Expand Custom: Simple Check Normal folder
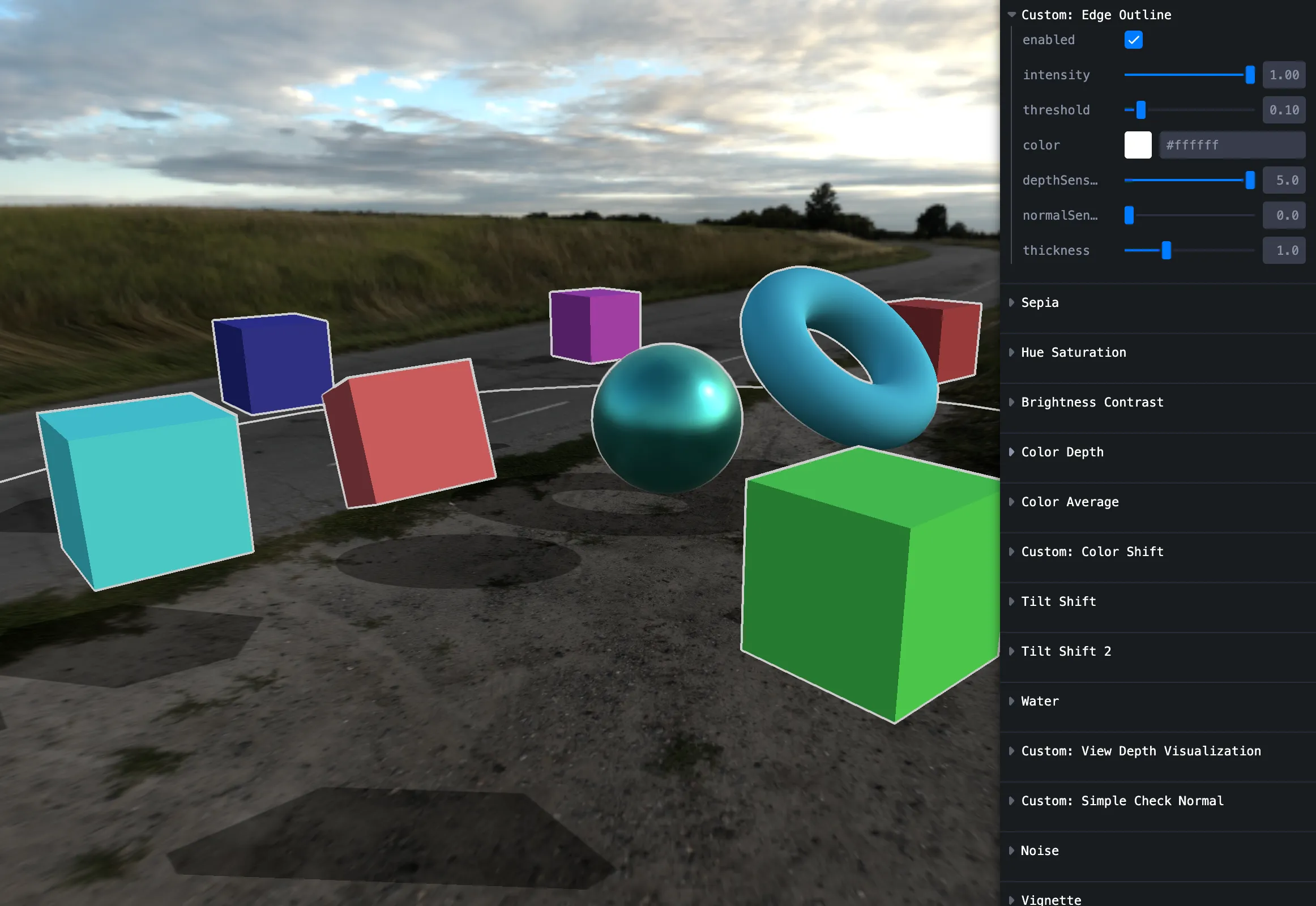The image size is (1316, 906). 1122,801
